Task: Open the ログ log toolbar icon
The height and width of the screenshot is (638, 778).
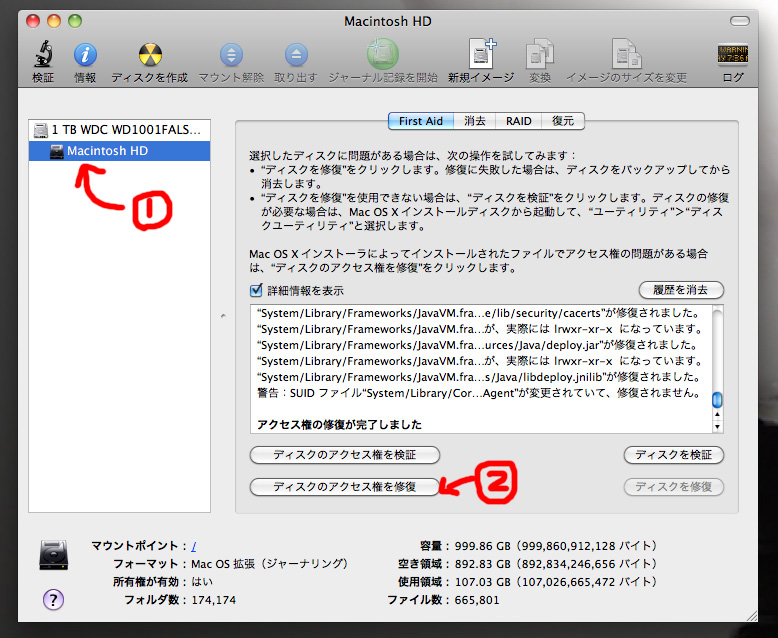Action: [733, 55]
